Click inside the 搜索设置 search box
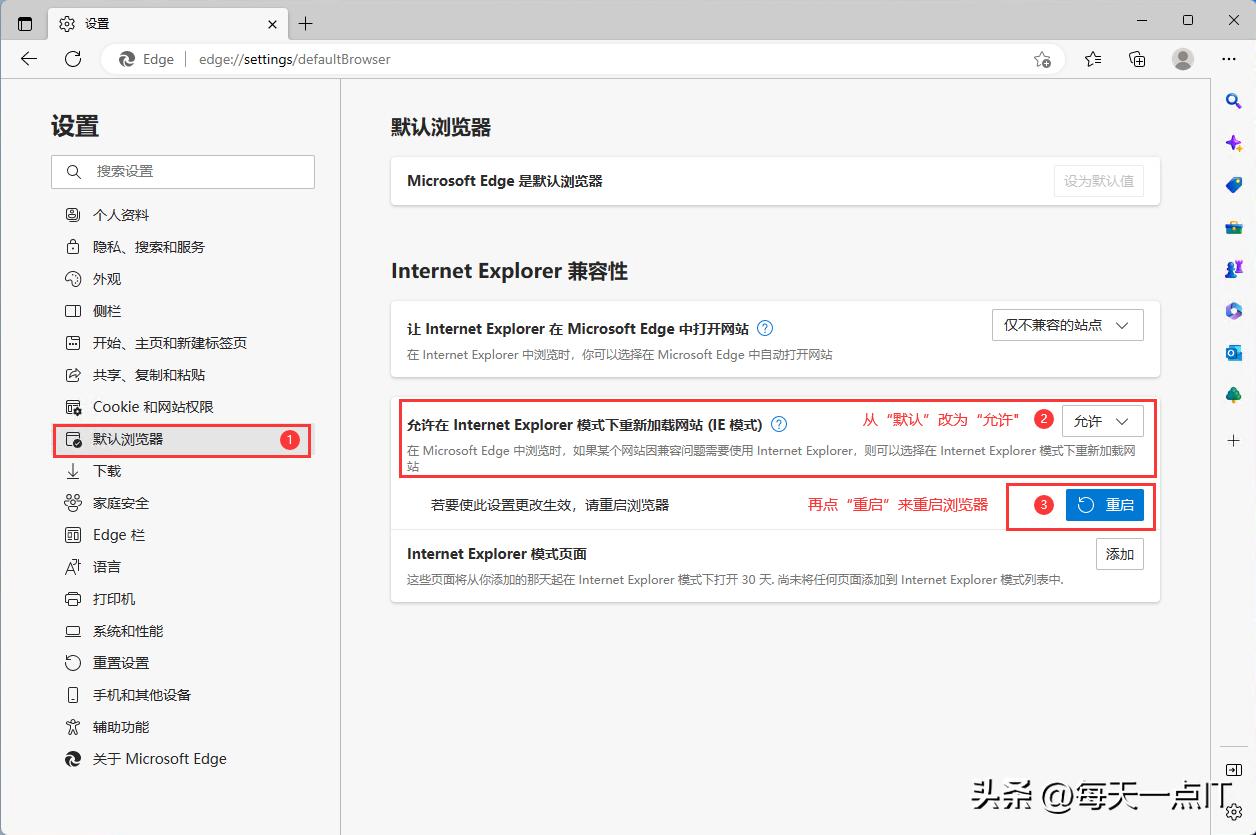 click(183, 171)
